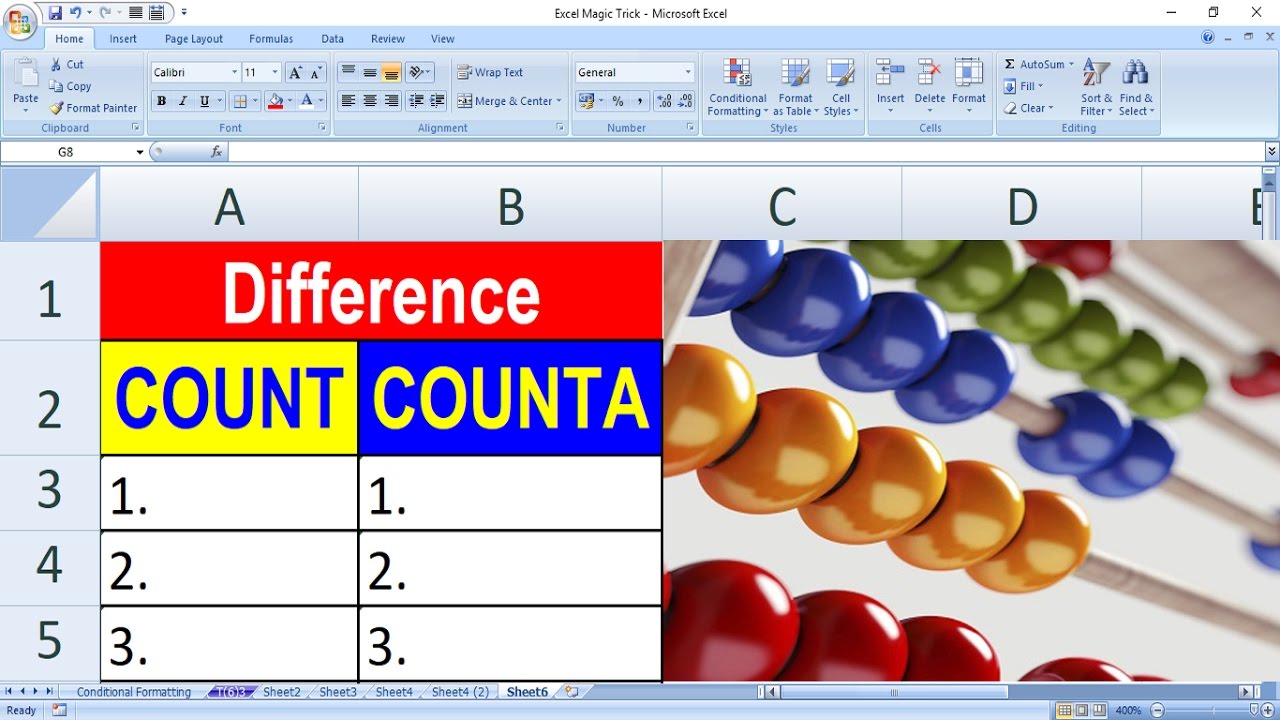
Task: Center text horizontally
Action: [x=369, y=101]
